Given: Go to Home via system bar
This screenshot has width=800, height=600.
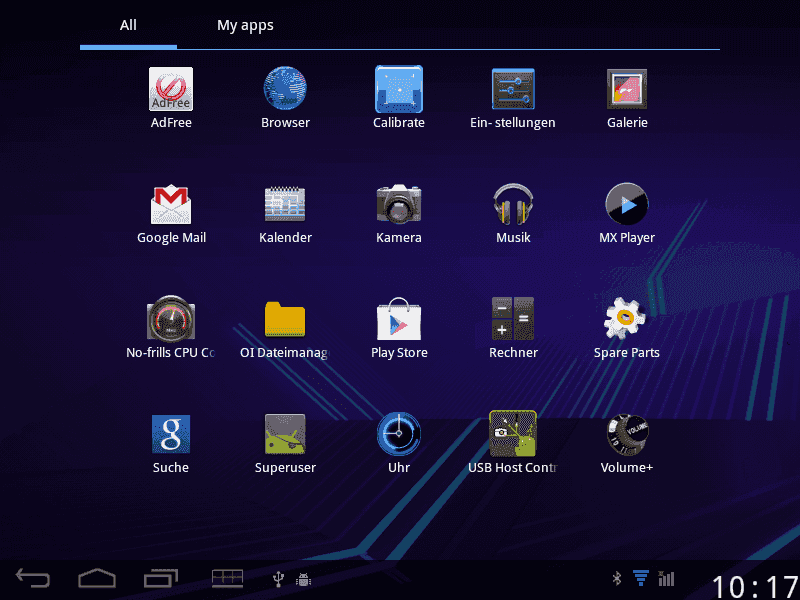Looking at the screenshot, I should [97, 578].
